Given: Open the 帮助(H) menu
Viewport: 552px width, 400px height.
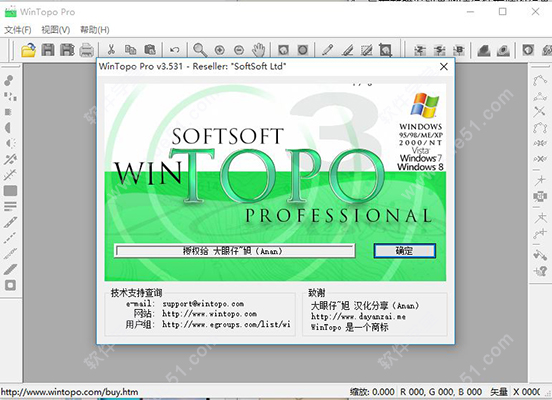Looking at the screenshot, I should 95,30.
